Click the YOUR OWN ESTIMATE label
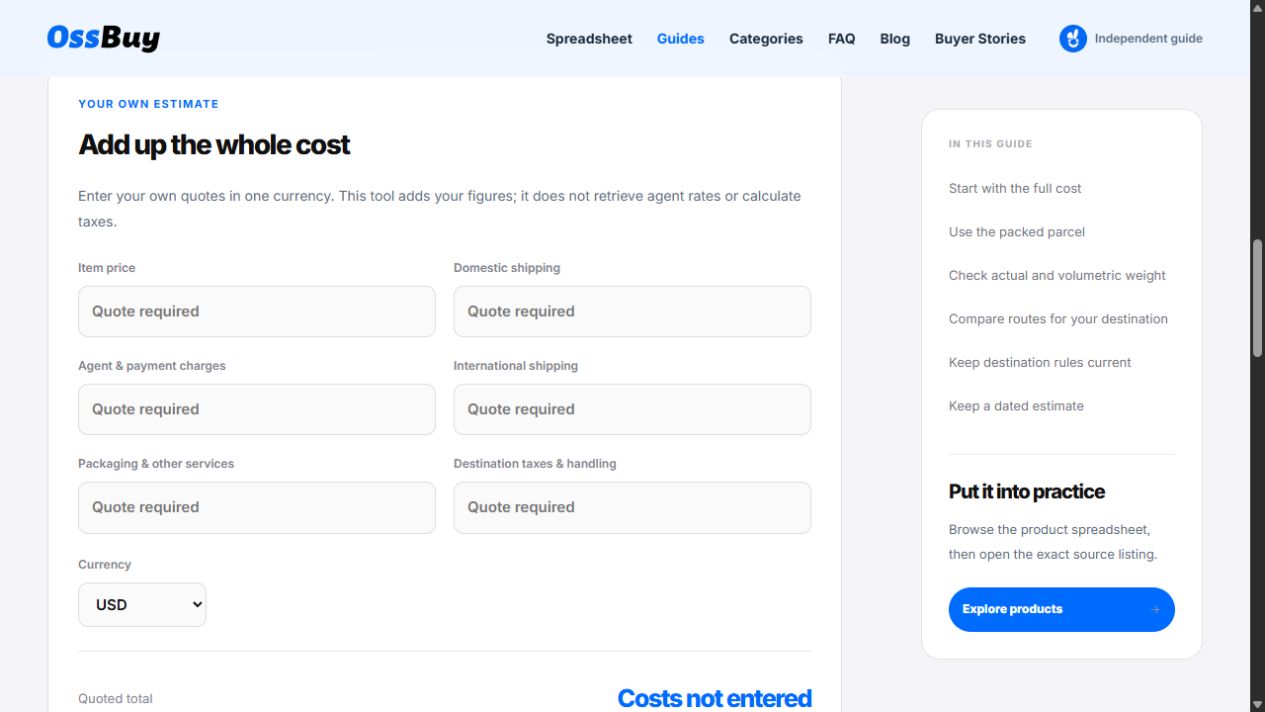 point(148,104)
